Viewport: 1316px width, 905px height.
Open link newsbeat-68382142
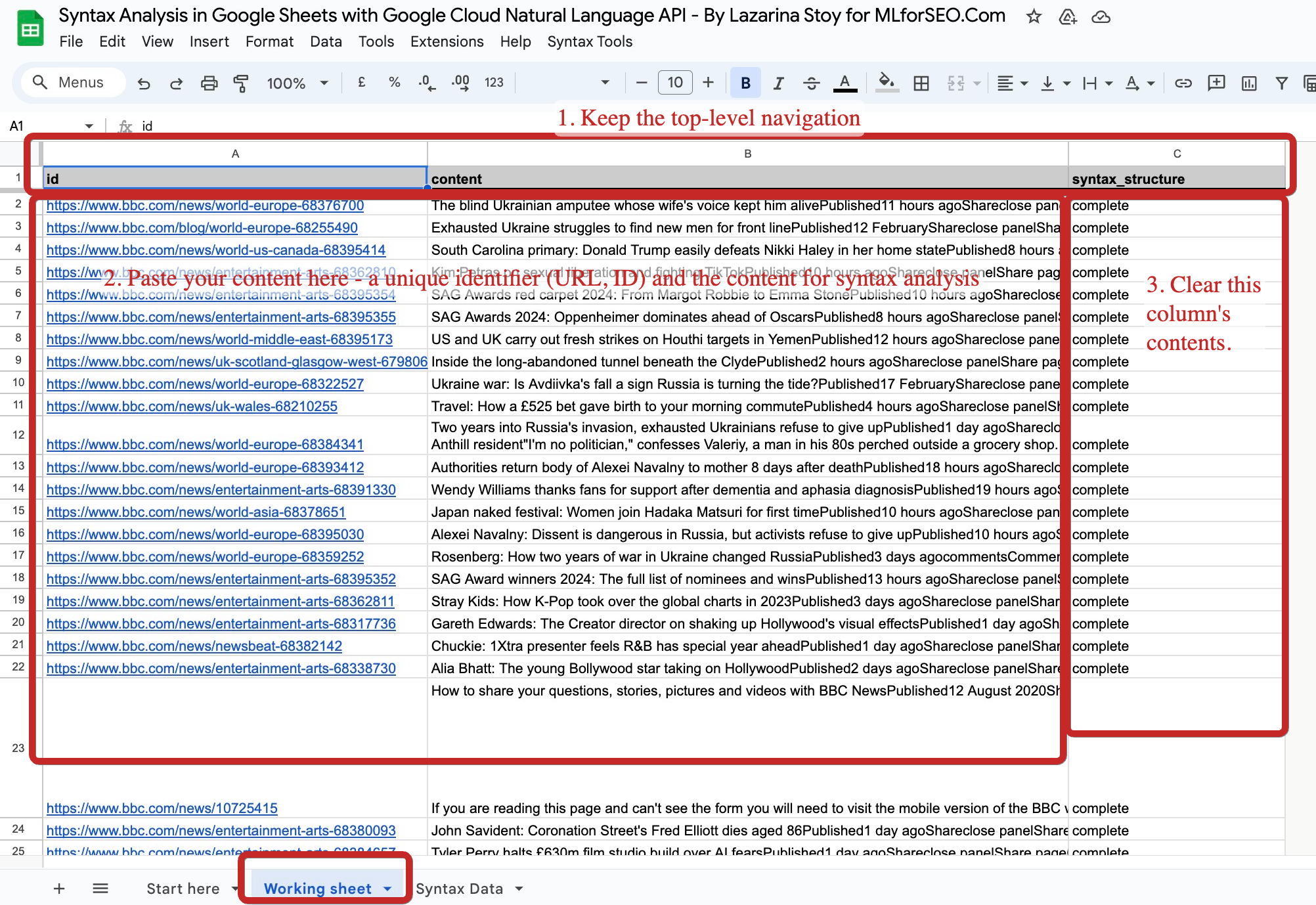coord(194,646)
